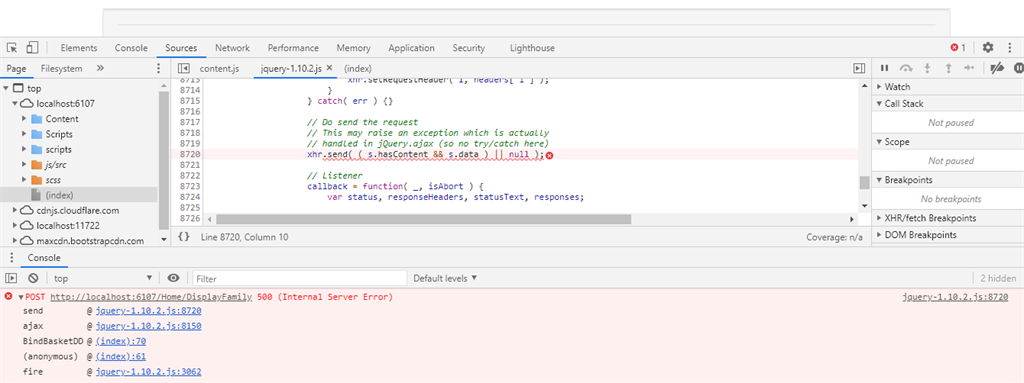This screenshot has height=383, width=1024.
Task: Collapse the Call Stack section
Action: click(x=879, y=104)
